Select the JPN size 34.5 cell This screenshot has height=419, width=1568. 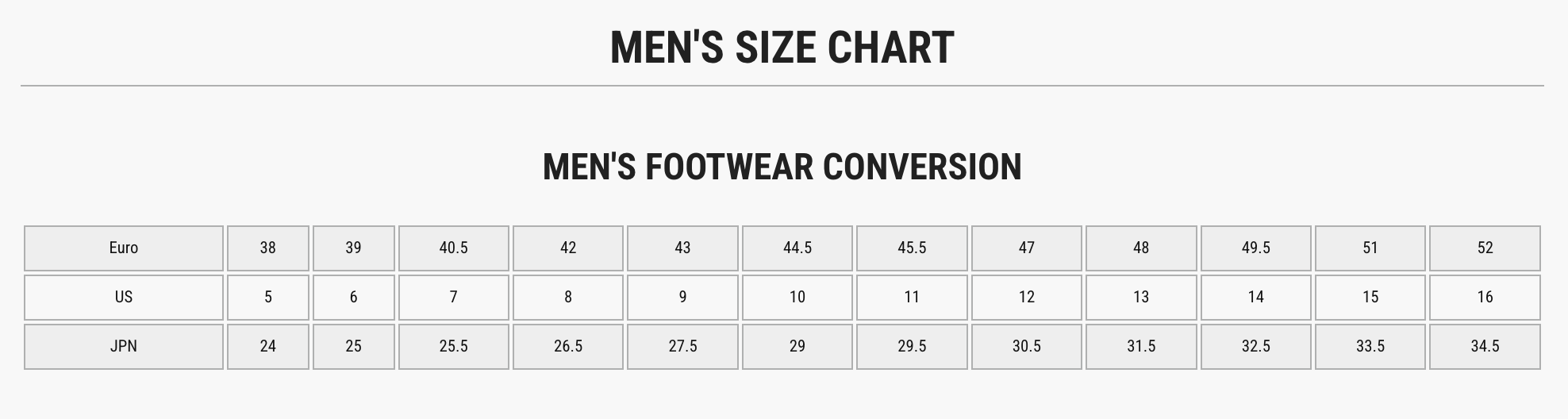click(x=1485, y=347)
